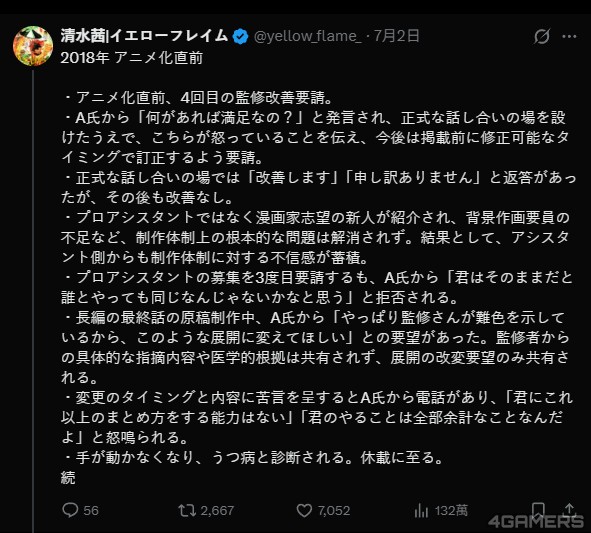Click the thread line below the avatar
This screenshot has width=591, height=533.
33,300
